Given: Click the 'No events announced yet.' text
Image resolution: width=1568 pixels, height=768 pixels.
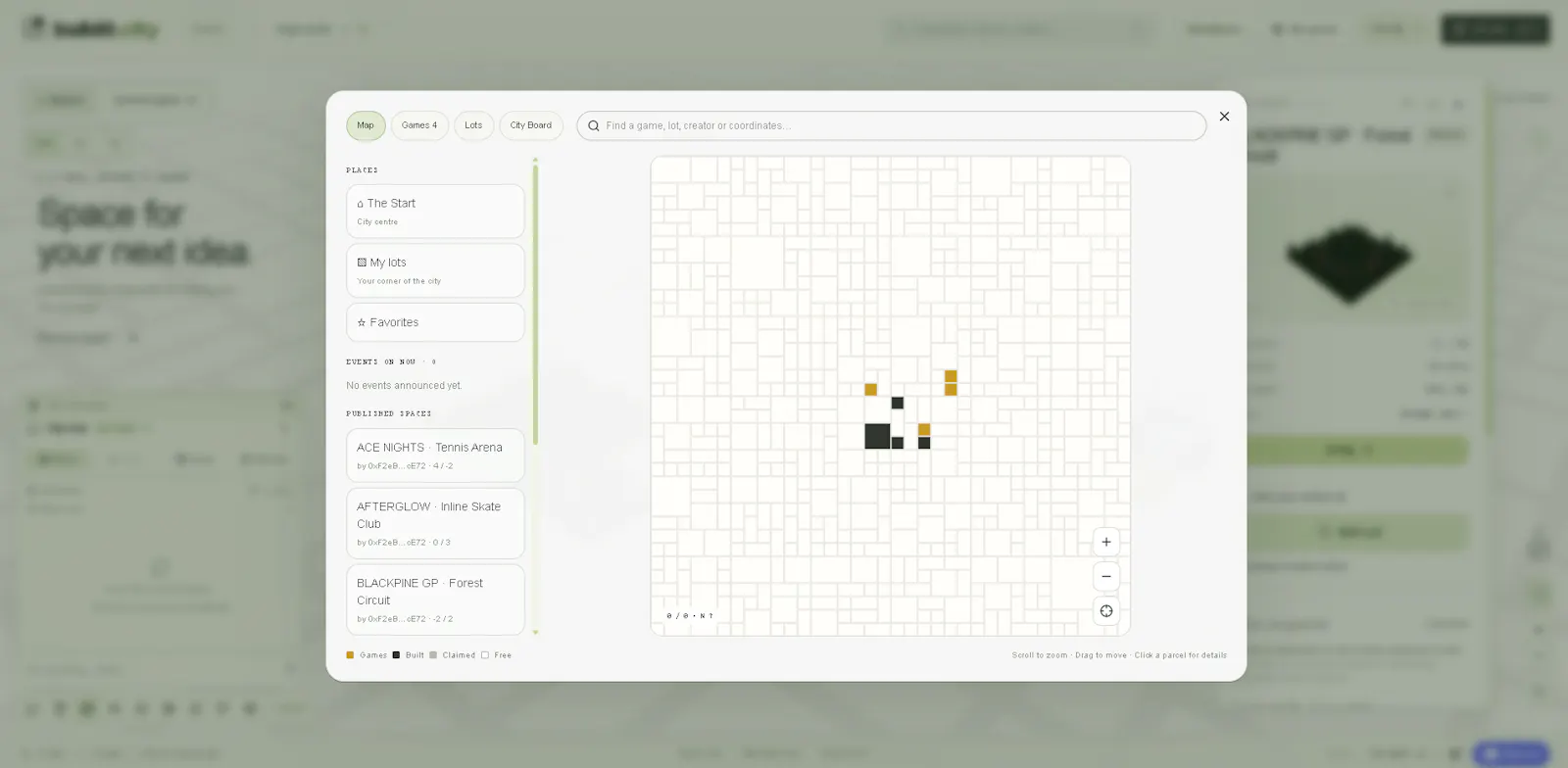Looking at the screenshot, I should [x=404, y=386].
